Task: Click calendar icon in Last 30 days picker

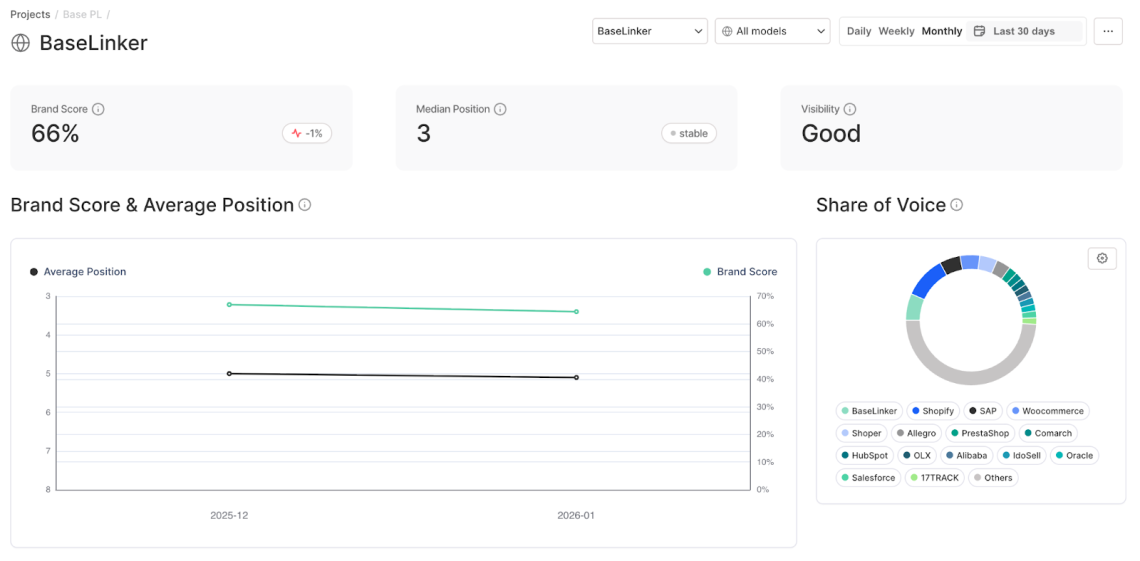Action: 979,31
